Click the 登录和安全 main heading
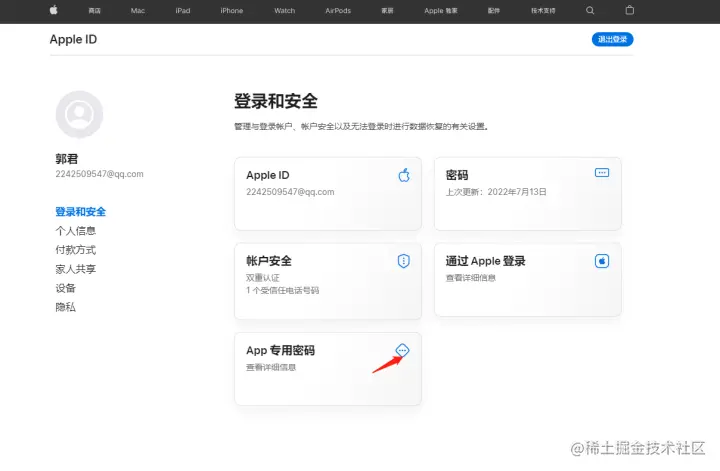The height and width of the screenshot is (471, 720). point(276,101)
